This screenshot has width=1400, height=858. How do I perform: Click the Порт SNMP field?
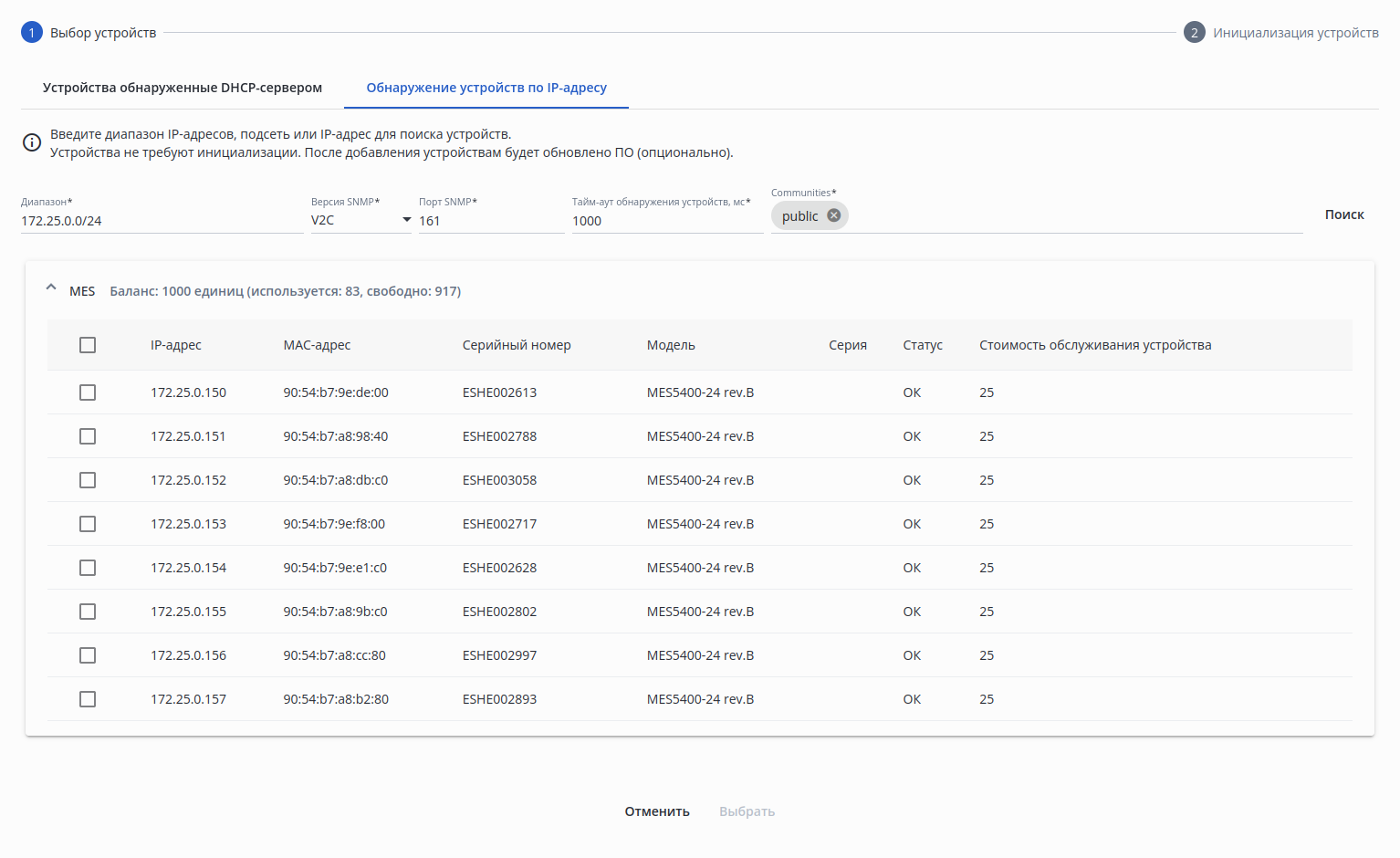click(x=490, y=221)
